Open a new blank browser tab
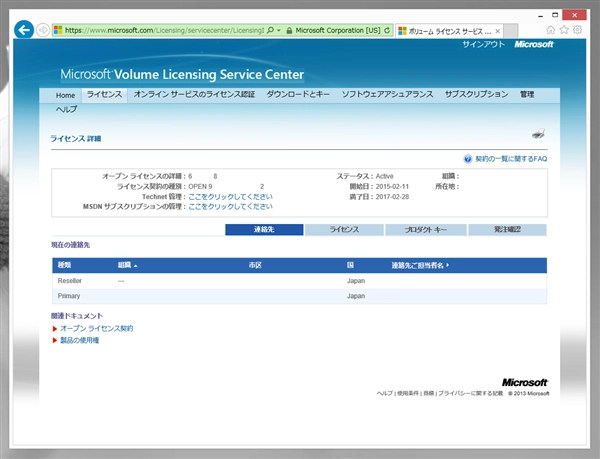Viewport: 600px width, 459px height. click(510, 31)
